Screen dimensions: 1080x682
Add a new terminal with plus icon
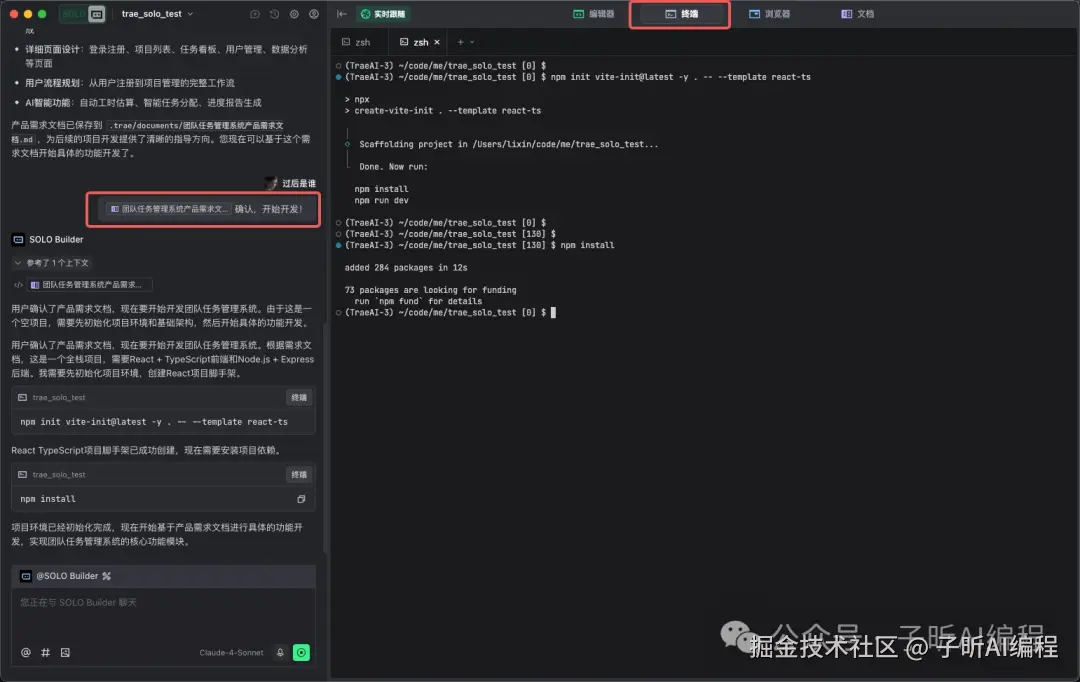[460, 42]
